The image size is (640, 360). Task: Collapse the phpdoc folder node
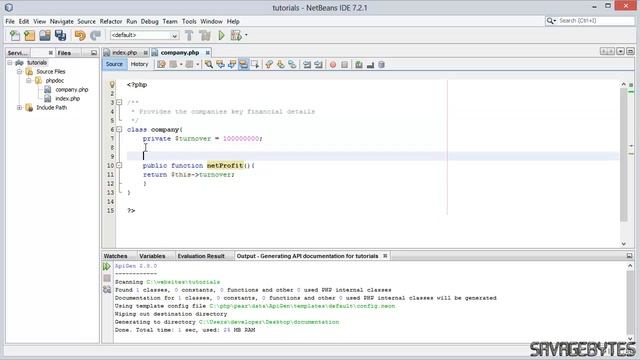[29, 80]
